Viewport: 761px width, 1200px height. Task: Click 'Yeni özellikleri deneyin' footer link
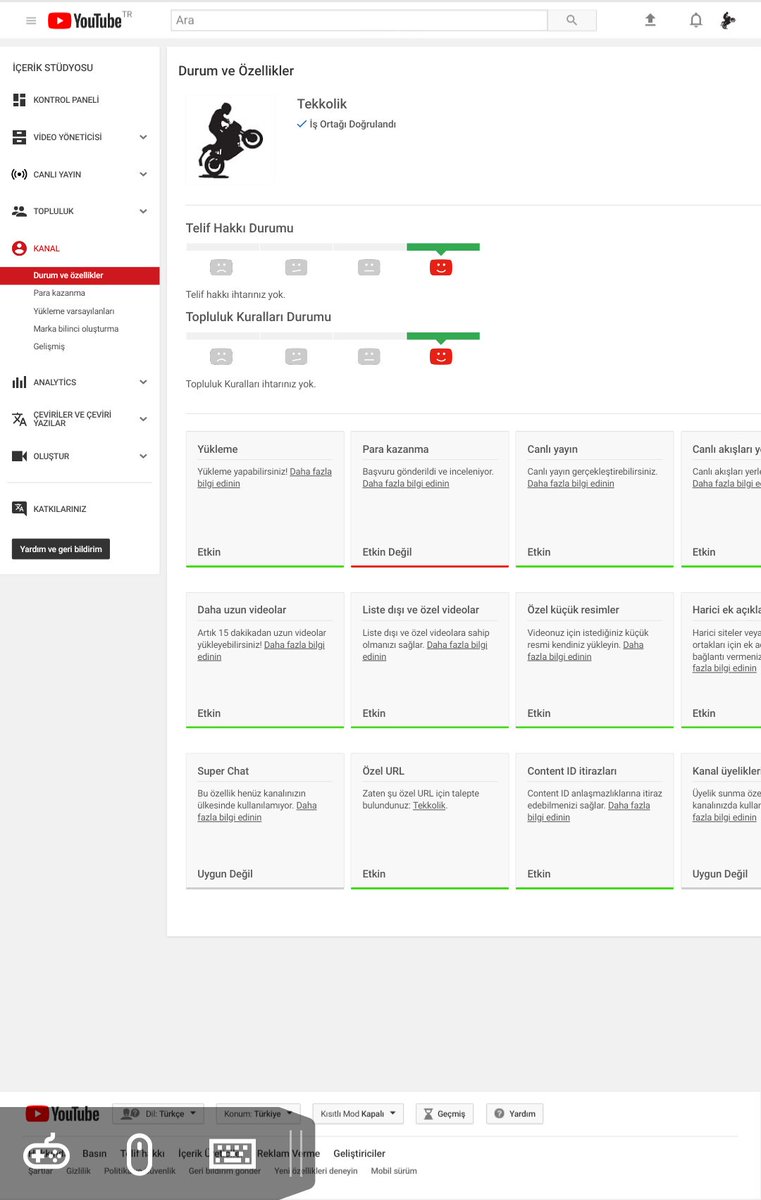click(316, 1171)
